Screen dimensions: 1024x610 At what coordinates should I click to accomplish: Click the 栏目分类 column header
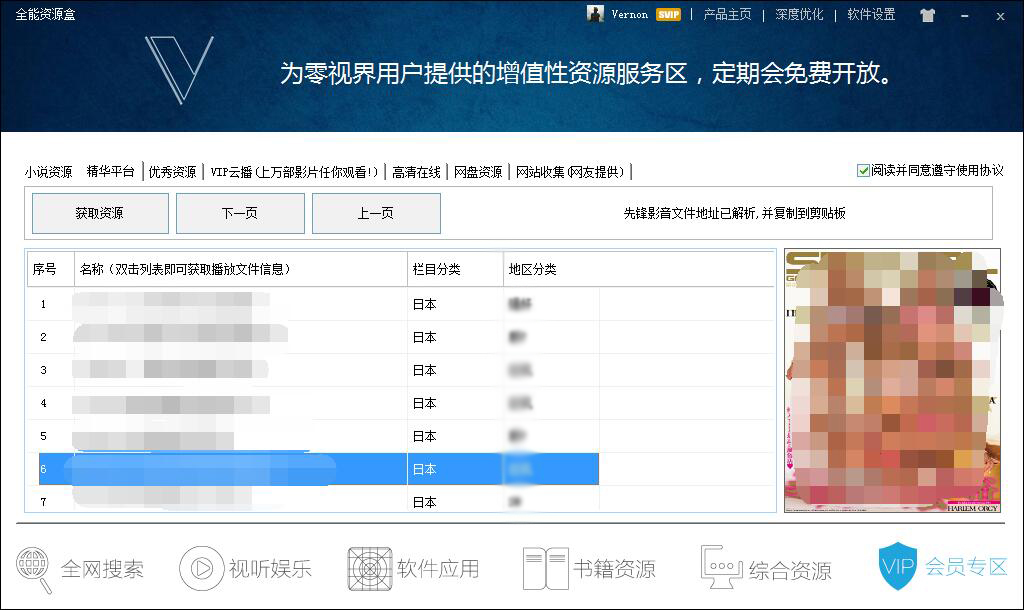[455, 269]
